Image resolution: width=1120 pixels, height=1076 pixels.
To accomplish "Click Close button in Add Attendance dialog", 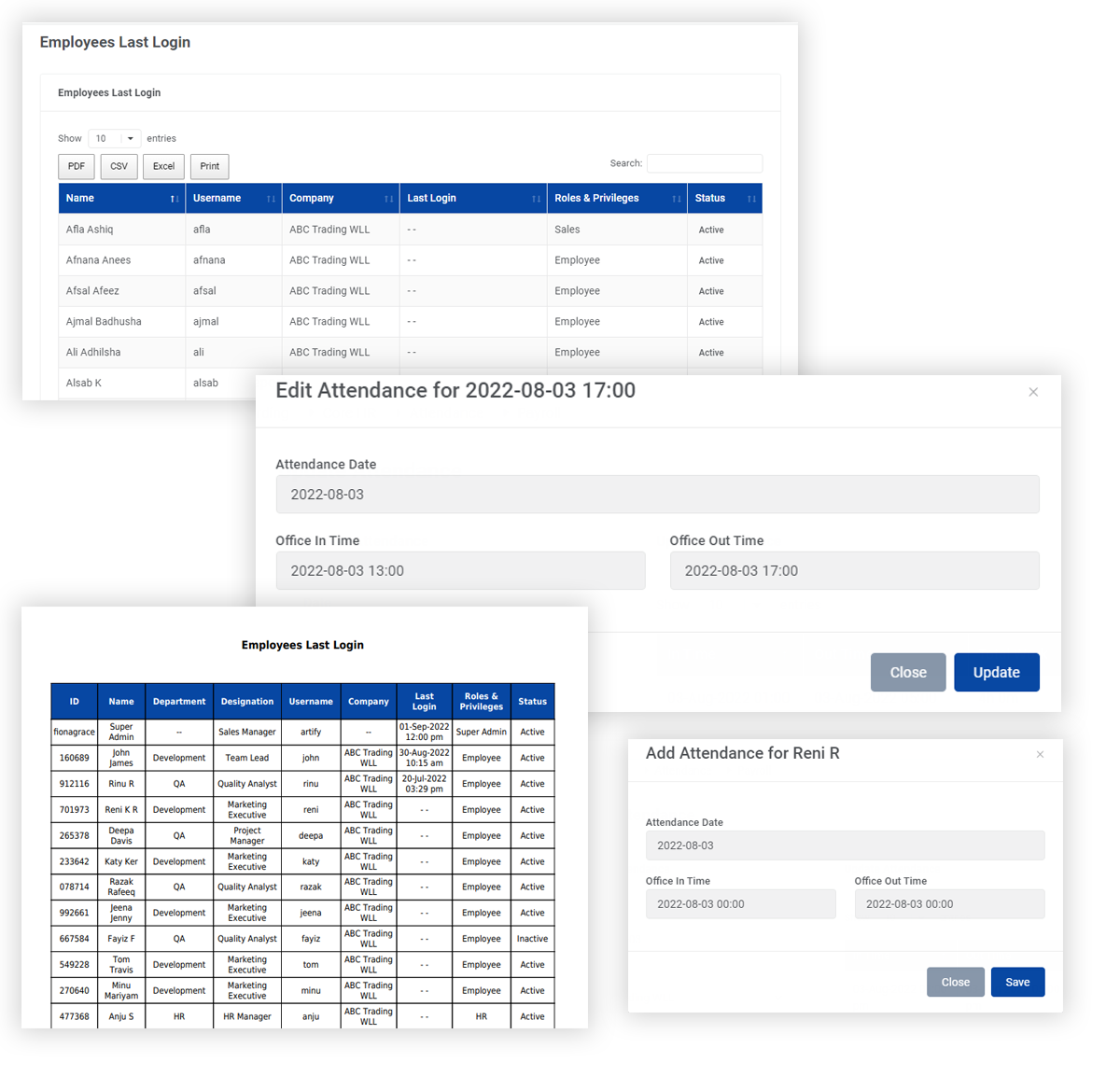I will (x=955, y=982).
